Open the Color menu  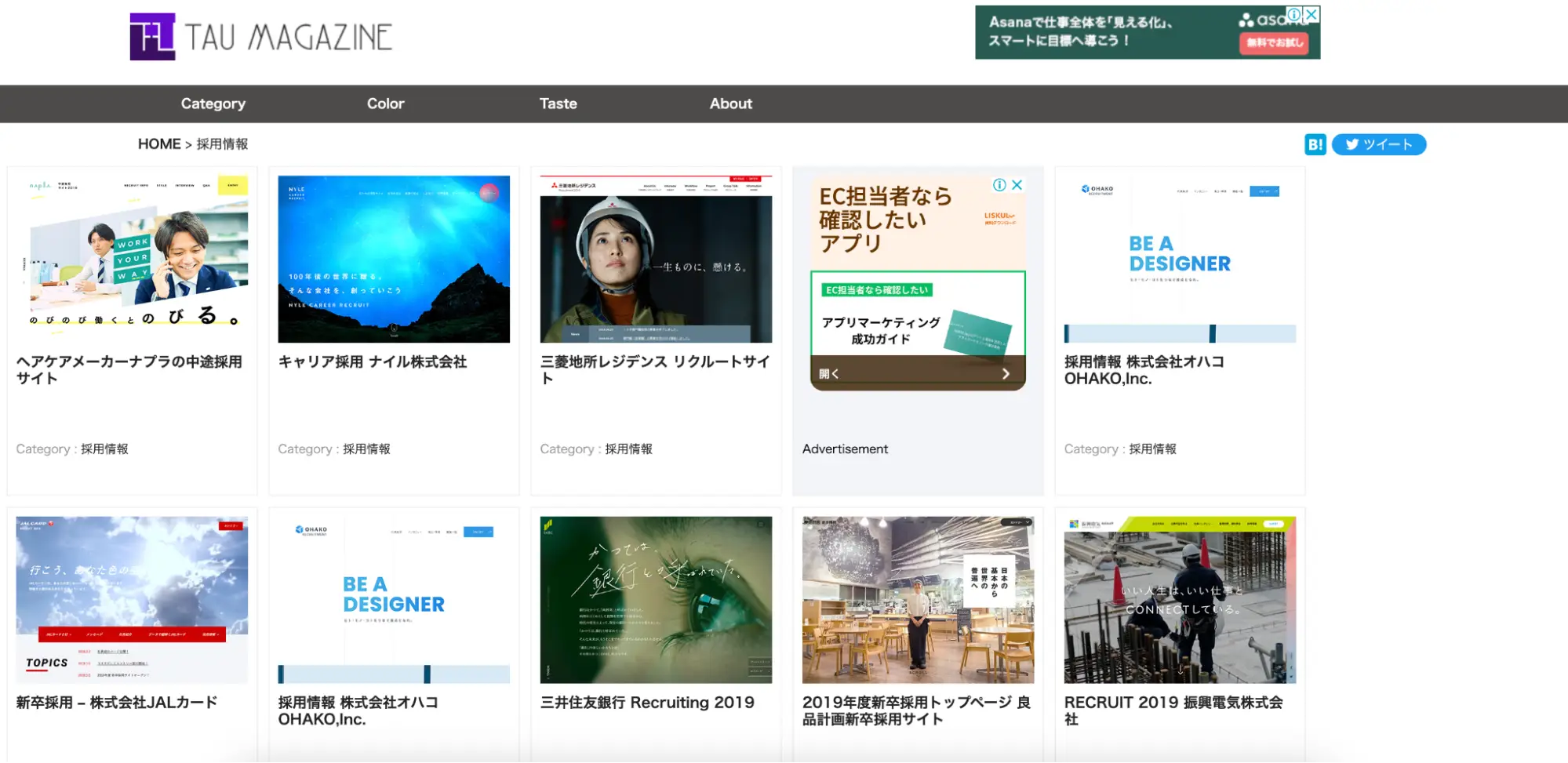pos(386,104)
